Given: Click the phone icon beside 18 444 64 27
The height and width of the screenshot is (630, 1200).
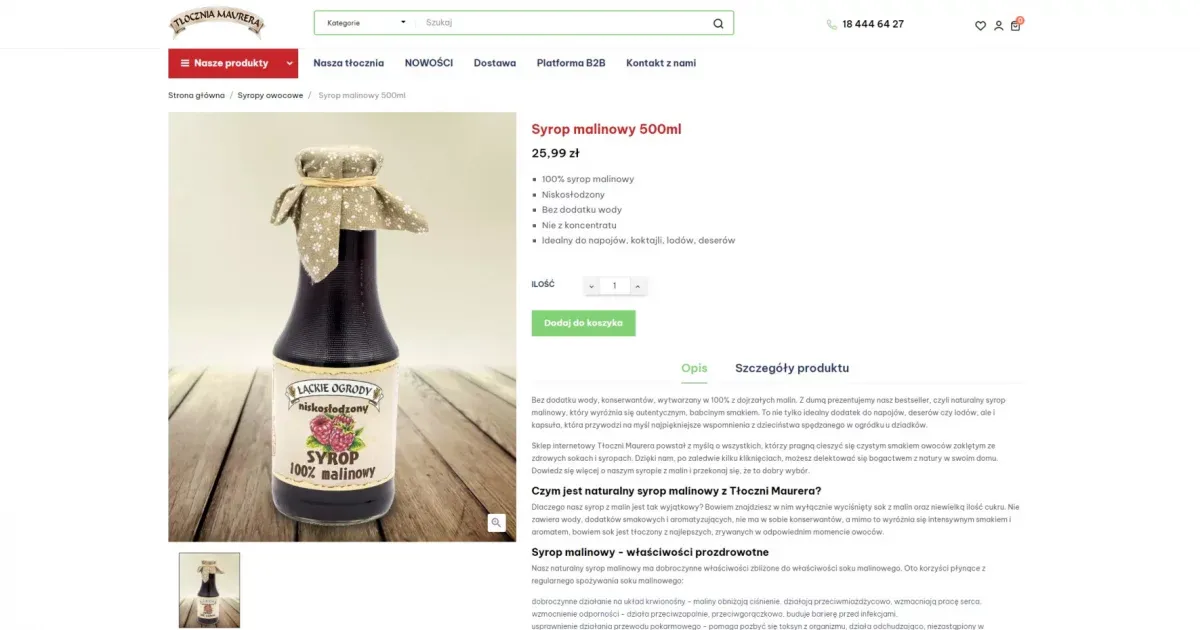Looking at the screenshot, I should 832,24.
